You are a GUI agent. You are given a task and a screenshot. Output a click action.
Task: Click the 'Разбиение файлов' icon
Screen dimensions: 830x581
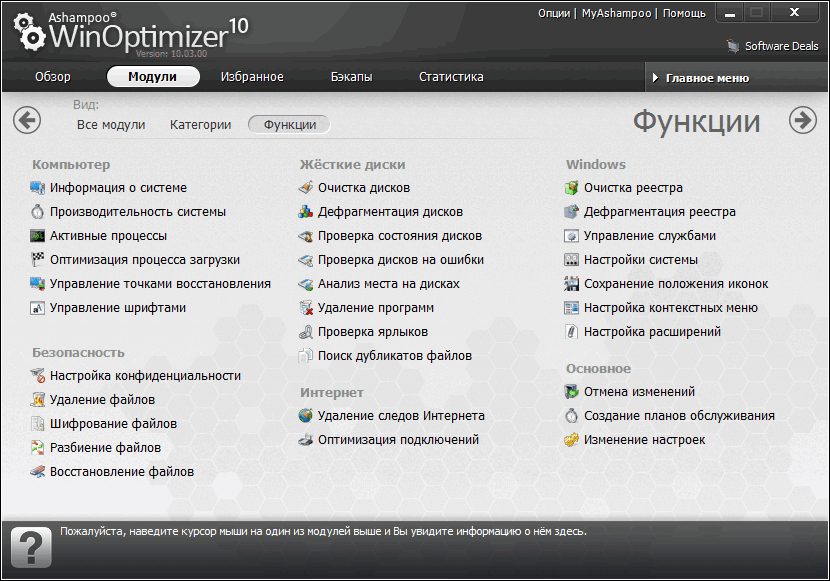pyautogui.click(x=38, y=448)
